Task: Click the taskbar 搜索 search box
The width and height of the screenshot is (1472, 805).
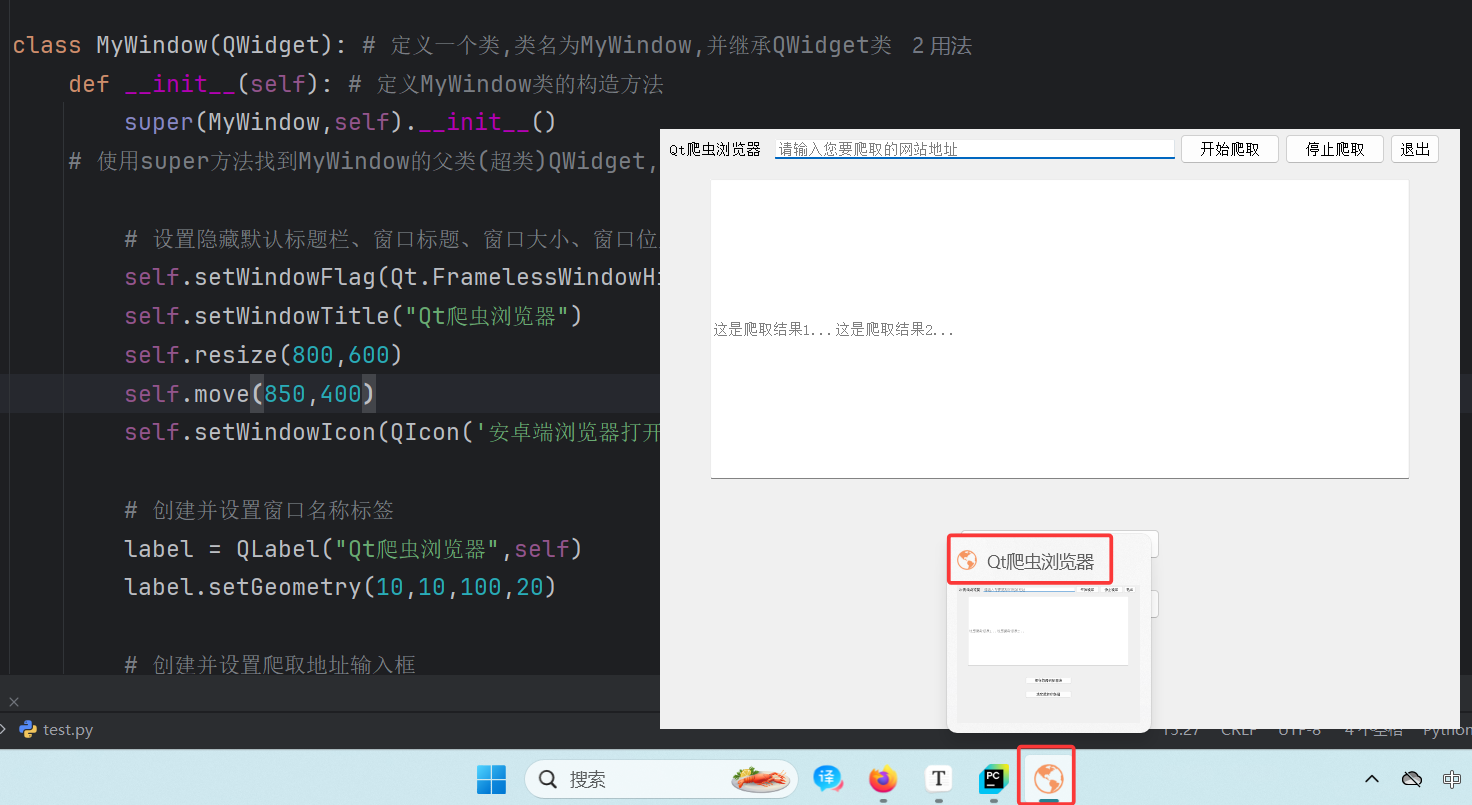Action: (662, 779)
